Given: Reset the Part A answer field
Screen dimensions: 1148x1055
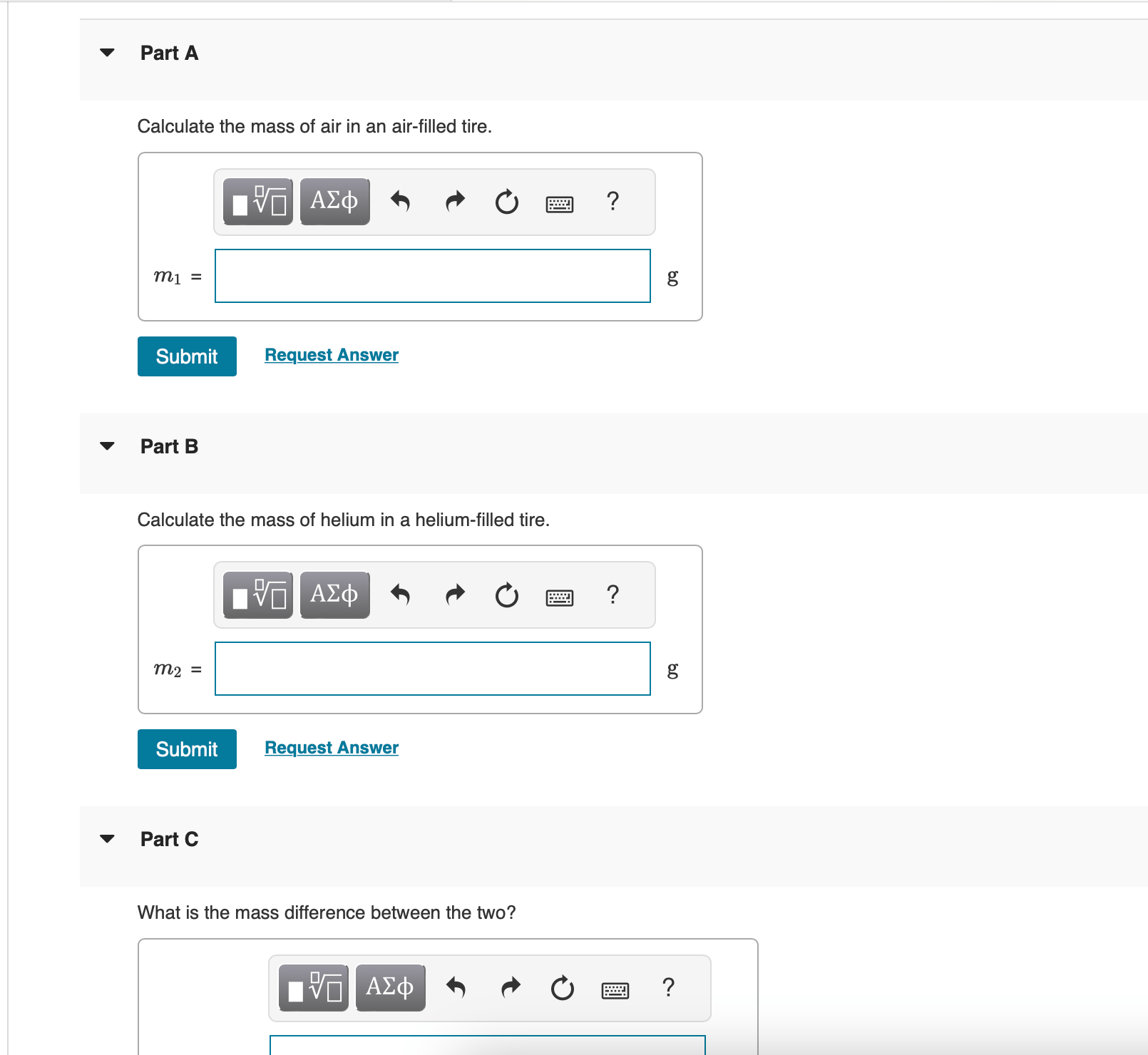Looking at the screenshot, I should (x=507, y=202).
